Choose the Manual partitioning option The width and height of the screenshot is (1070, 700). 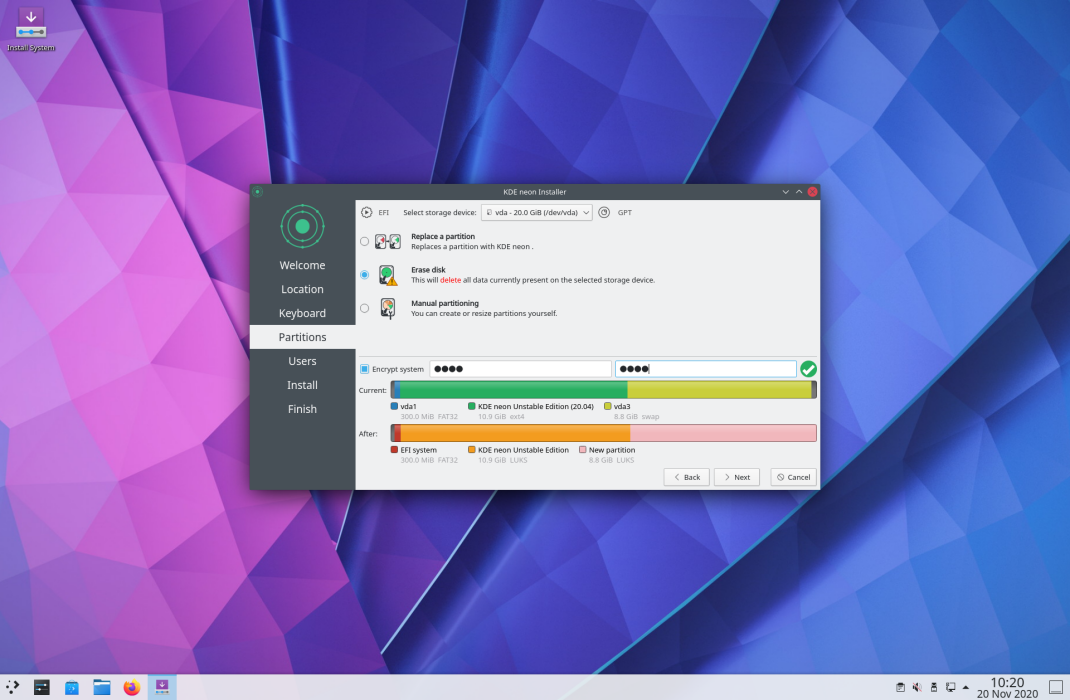[364, 308]
